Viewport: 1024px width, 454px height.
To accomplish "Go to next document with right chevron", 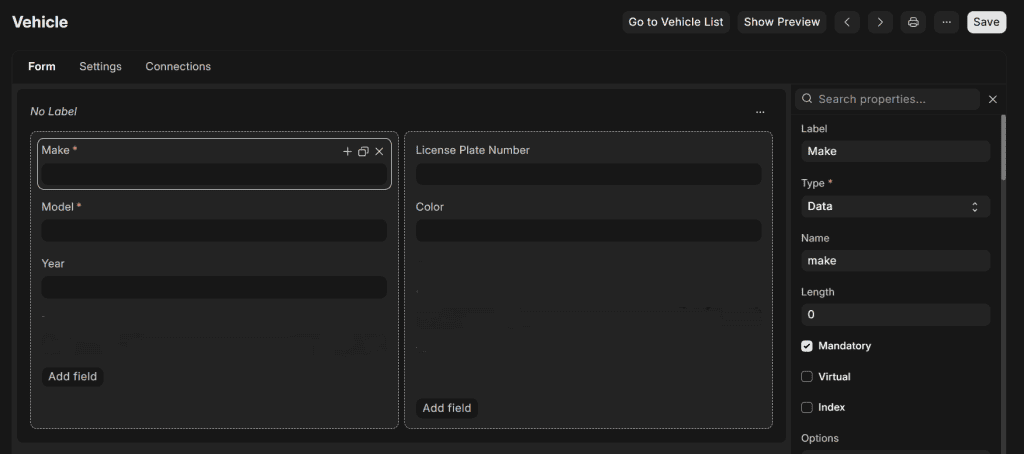I will [880, 22].
